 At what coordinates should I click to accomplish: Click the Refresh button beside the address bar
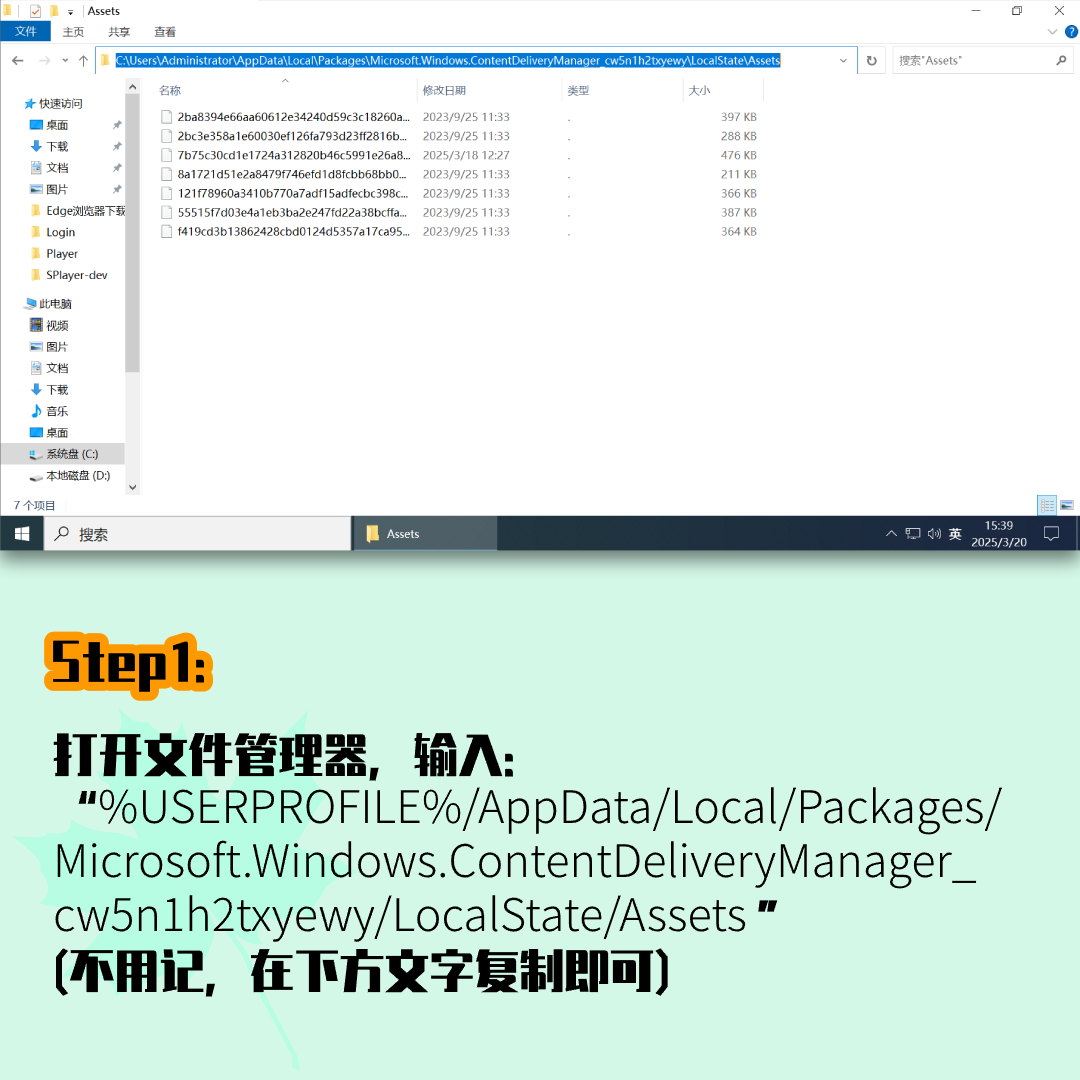(x=871, y=61)
